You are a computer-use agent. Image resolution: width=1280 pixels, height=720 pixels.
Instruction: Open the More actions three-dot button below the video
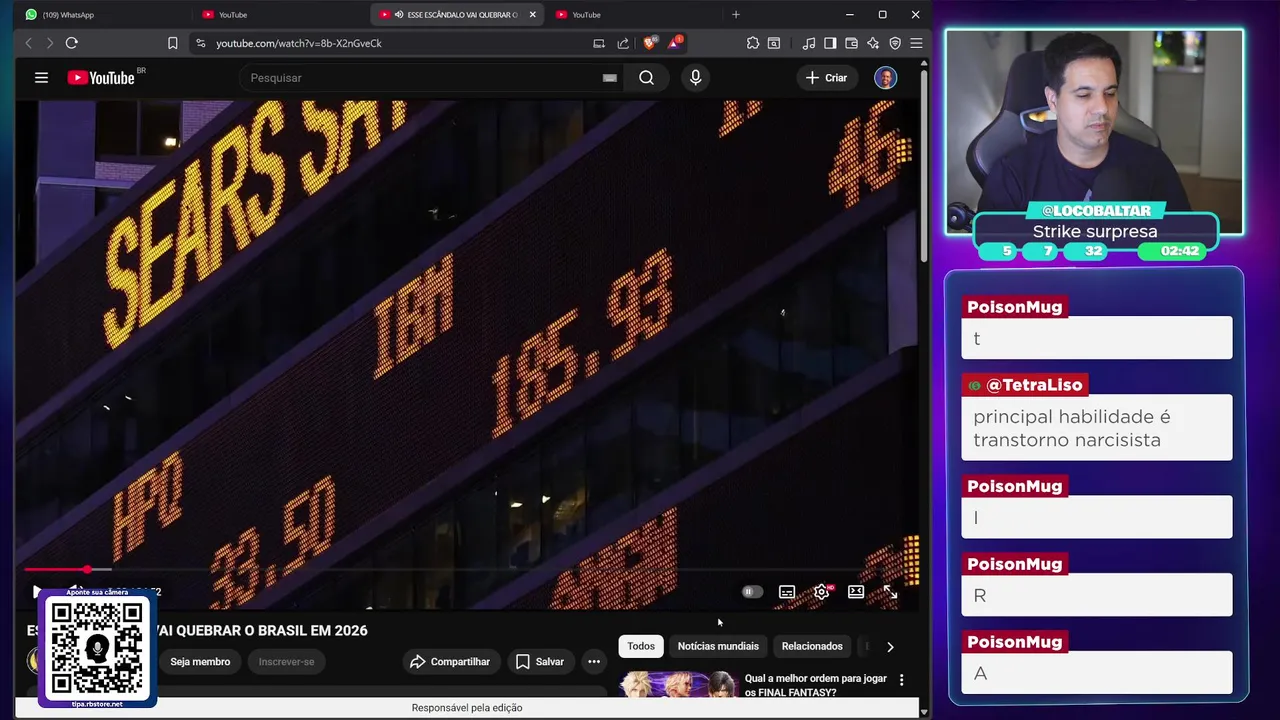point(594,661)
